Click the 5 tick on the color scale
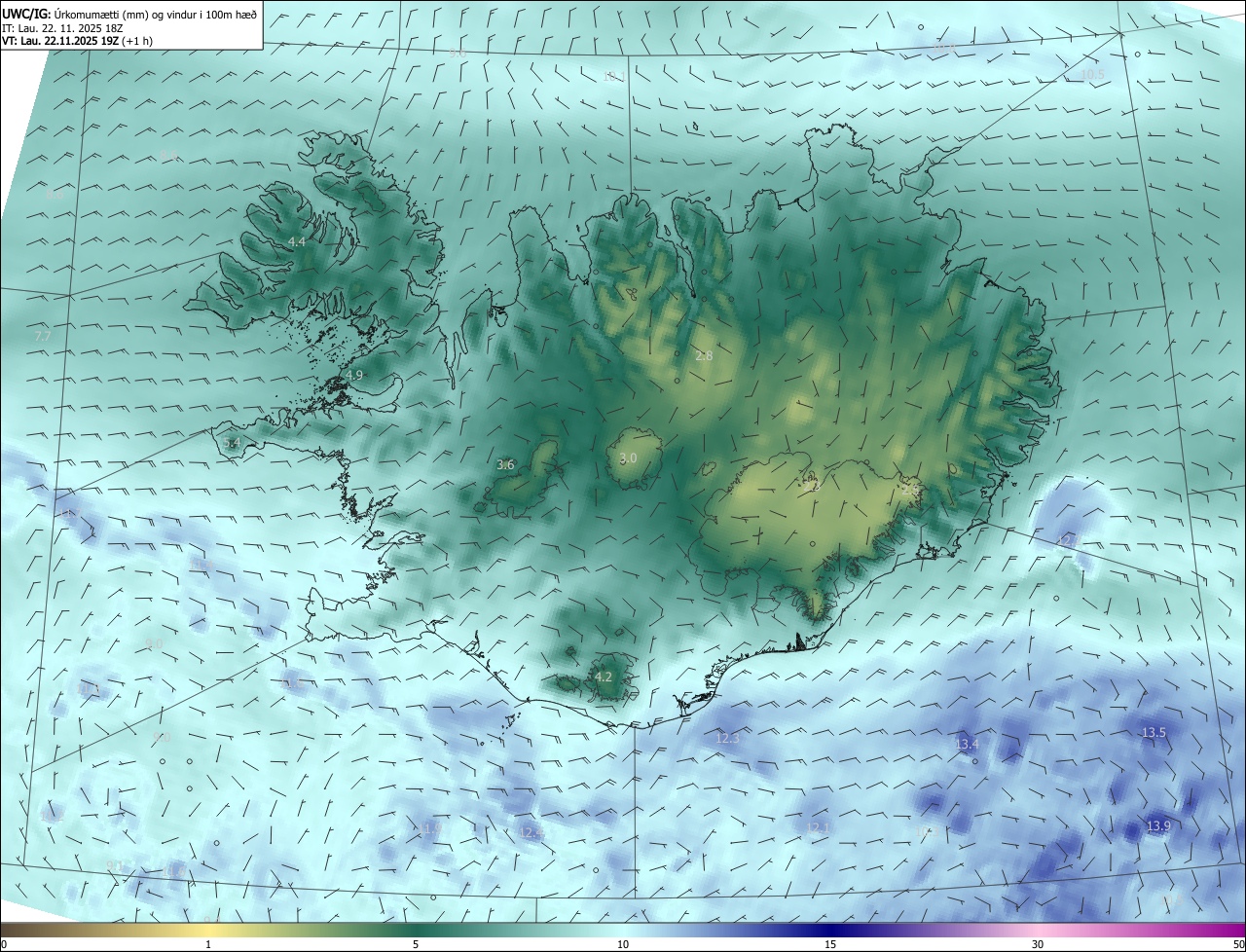The image size is (1246, 952). [x=416, y=944]
